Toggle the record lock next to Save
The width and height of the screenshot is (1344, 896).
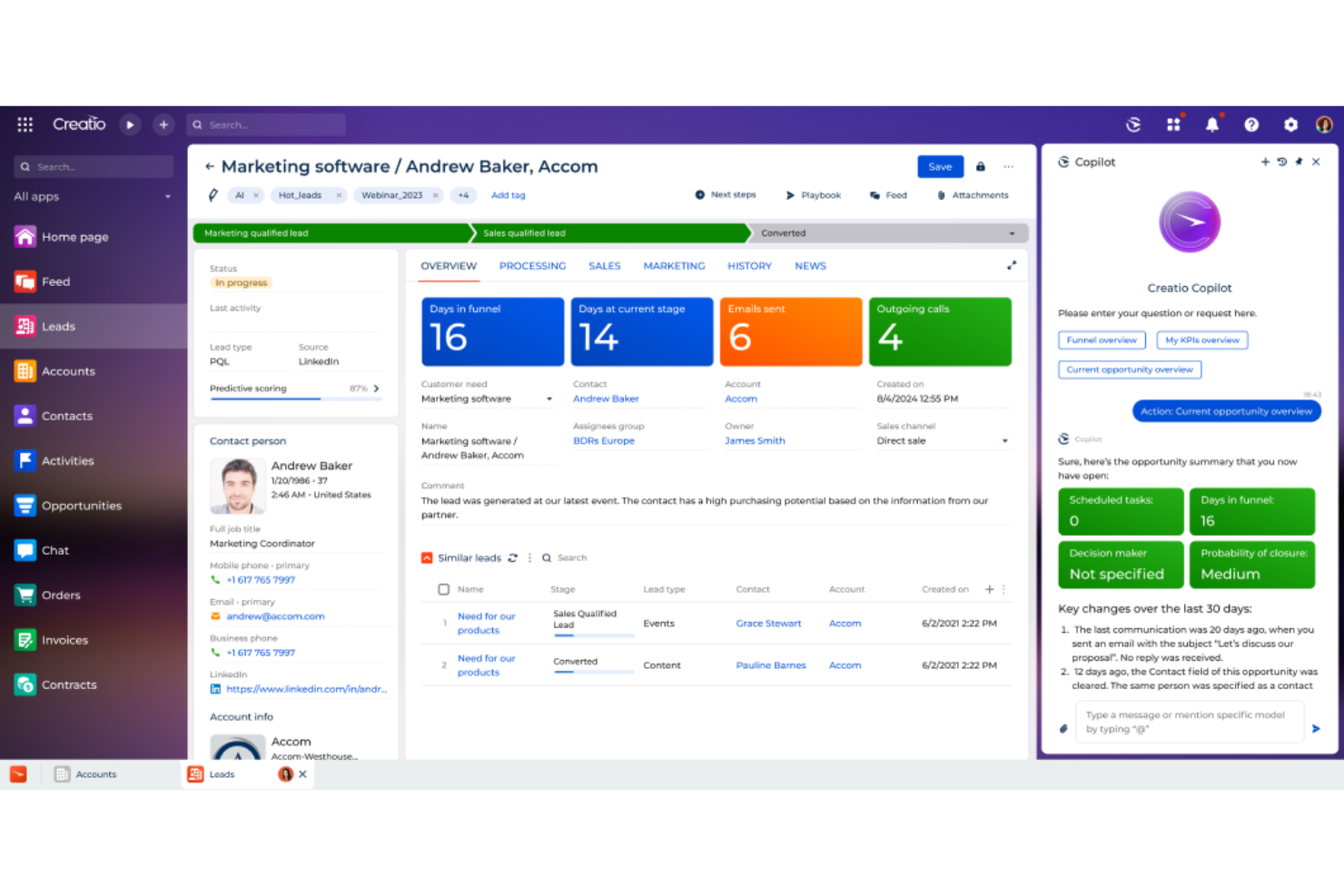tap(980, 166)
